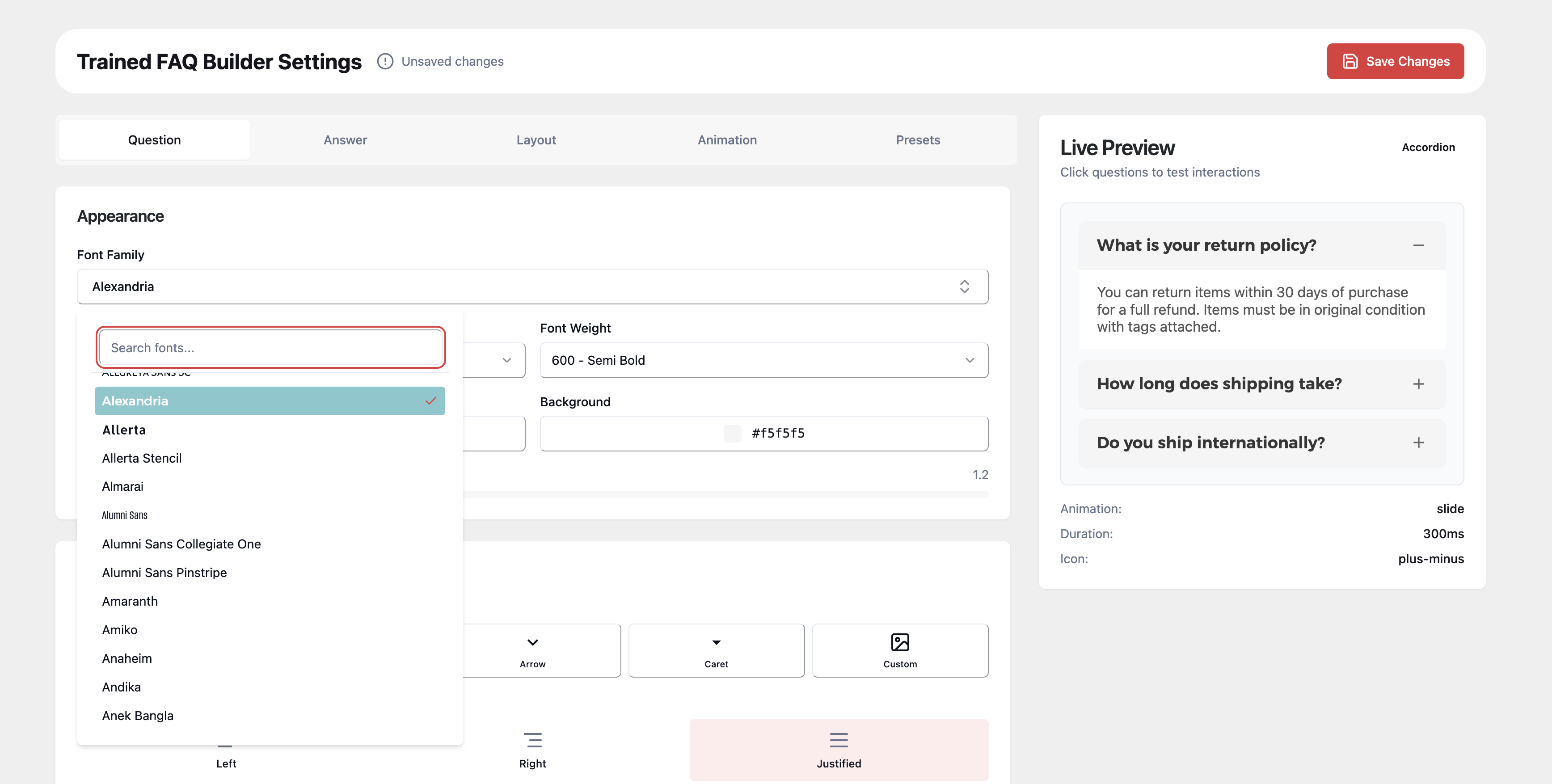Click the Save Changes disk icon

pos(1350,62)
